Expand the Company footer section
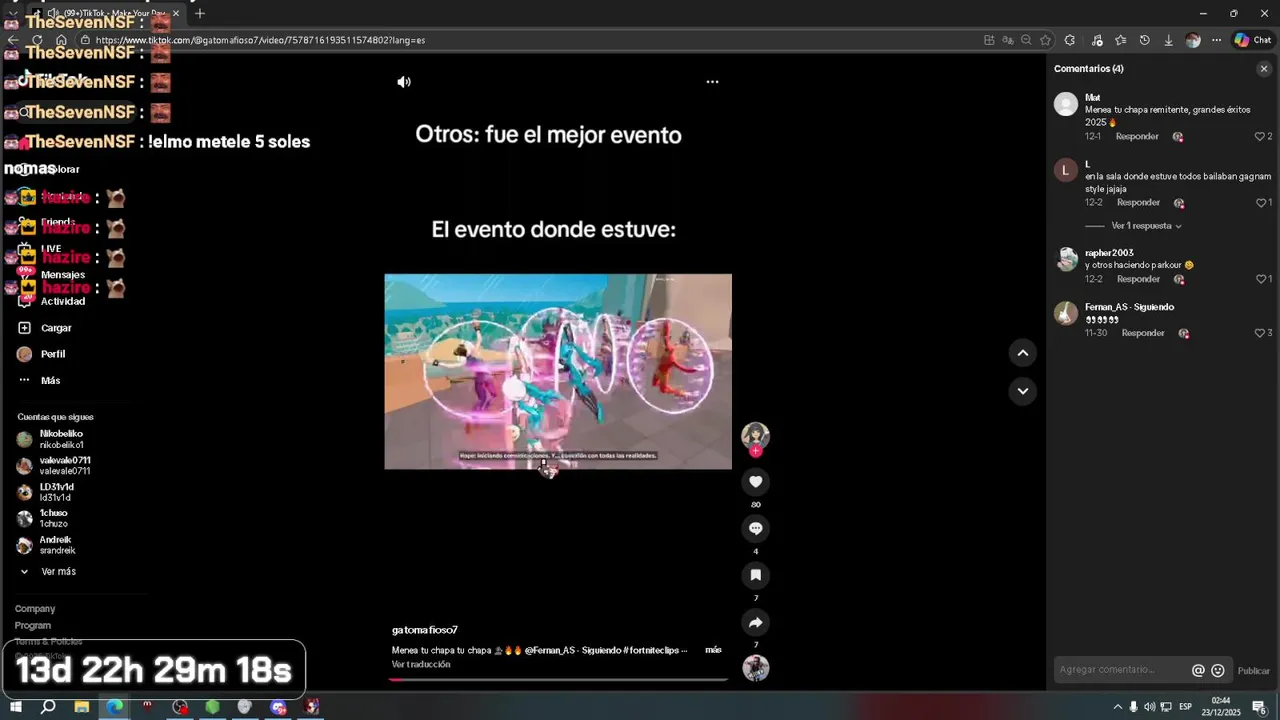 click(35, 609)
